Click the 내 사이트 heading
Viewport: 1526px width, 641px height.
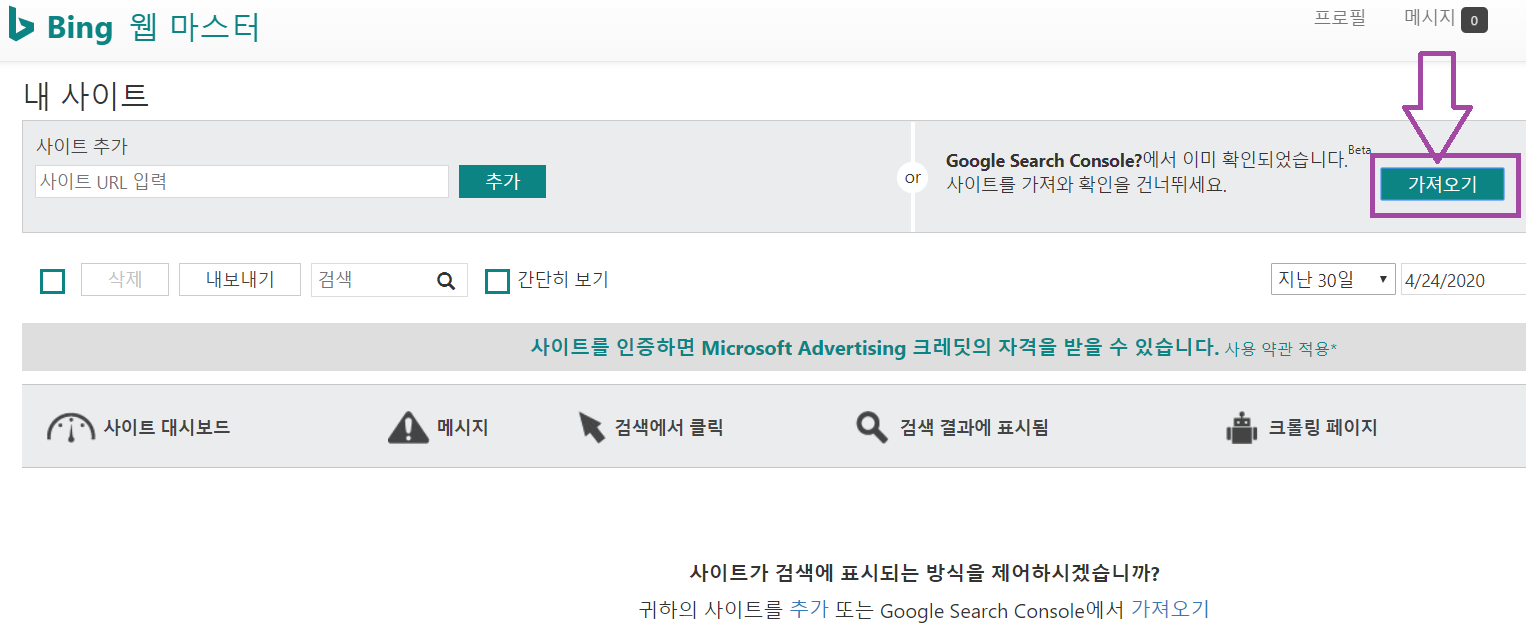coord(86,95)
